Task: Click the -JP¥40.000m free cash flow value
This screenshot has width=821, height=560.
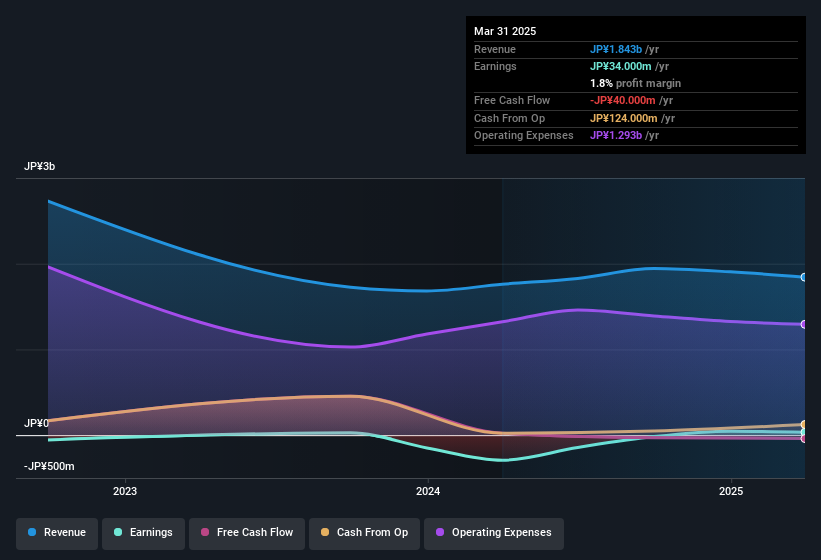Action: pyautogui.click(x=623, y=100)
